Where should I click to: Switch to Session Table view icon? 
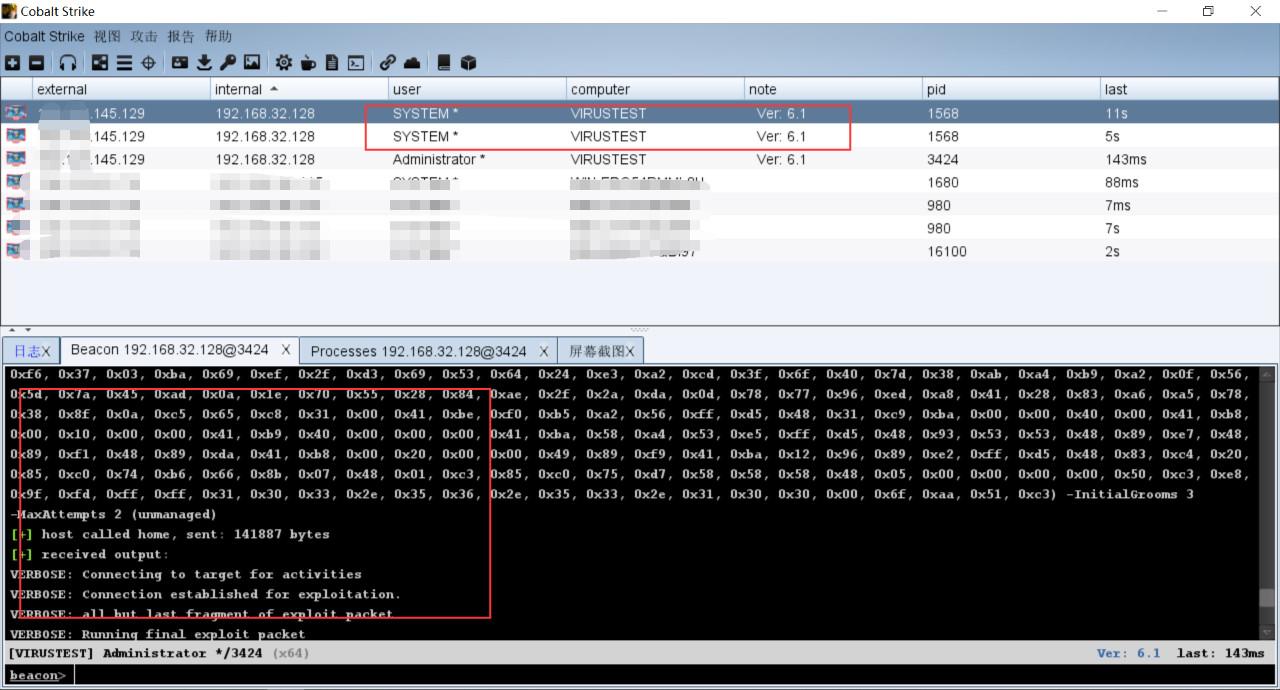pyautogui.click(x=124, y=63)
